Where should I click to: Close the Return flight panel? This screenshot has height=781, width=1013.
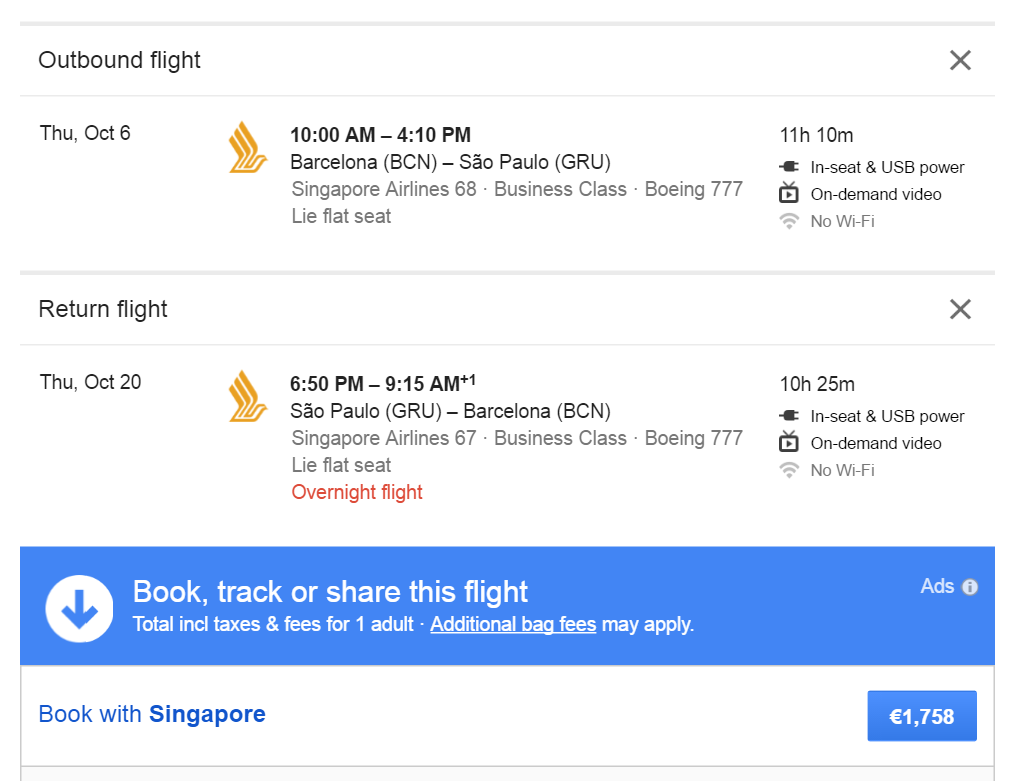960,309
